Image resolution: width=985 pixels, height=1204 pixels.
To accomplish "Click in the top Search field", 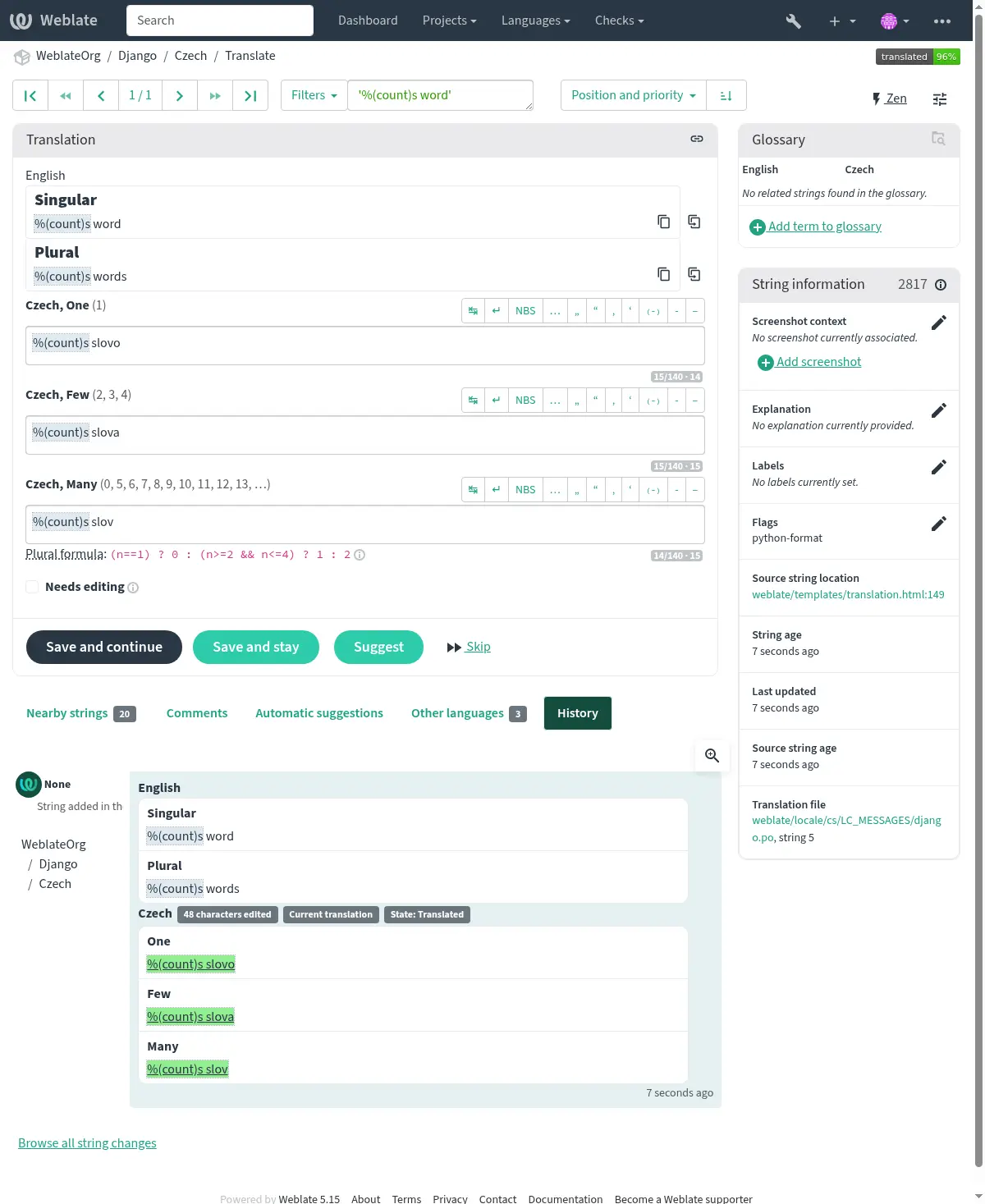I will (220, 21).
